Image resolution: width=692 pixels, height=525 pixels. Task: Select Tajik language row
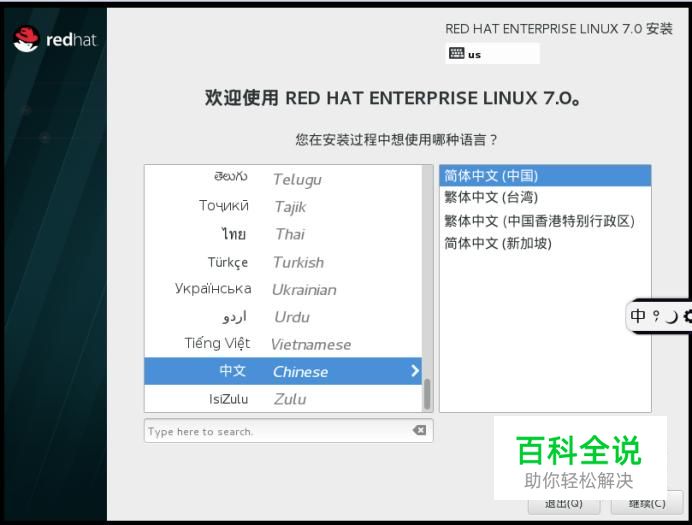click(283, 206)
